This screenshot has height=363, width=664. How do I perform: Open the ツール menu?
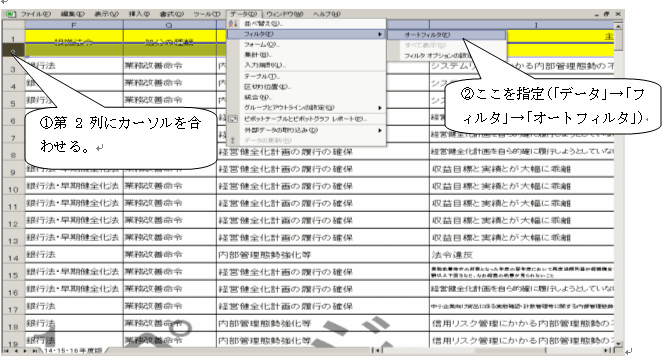(207, 14)
